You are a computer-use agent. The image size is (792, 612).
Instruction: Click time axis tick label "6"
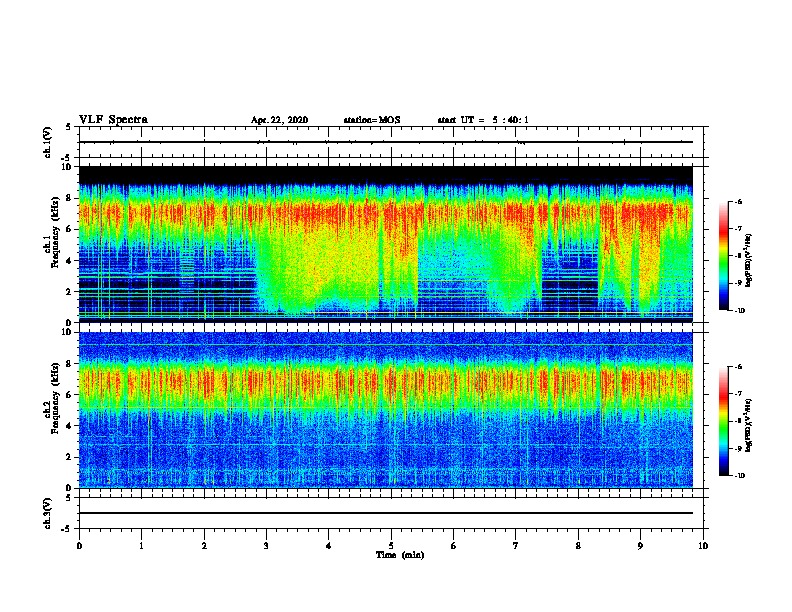click(x=454, y=546)
